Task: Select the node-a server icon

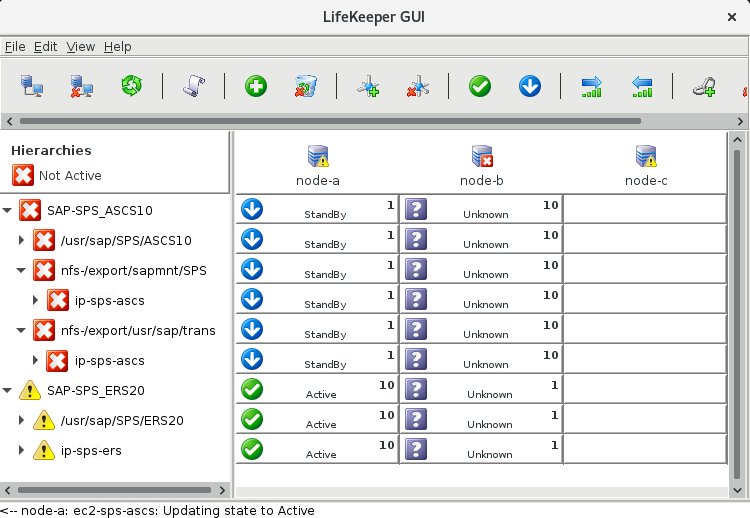Action: tap(318, 156)
